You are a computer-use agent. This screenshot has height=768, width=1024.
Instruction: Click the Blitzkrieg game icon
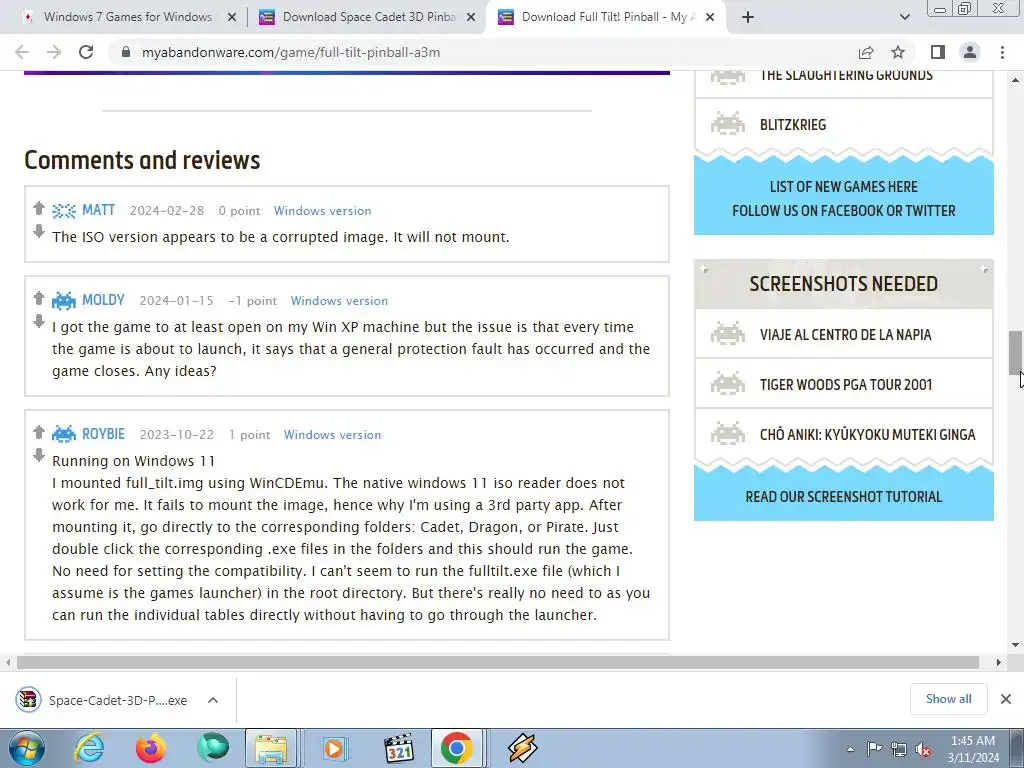(728, 124)
